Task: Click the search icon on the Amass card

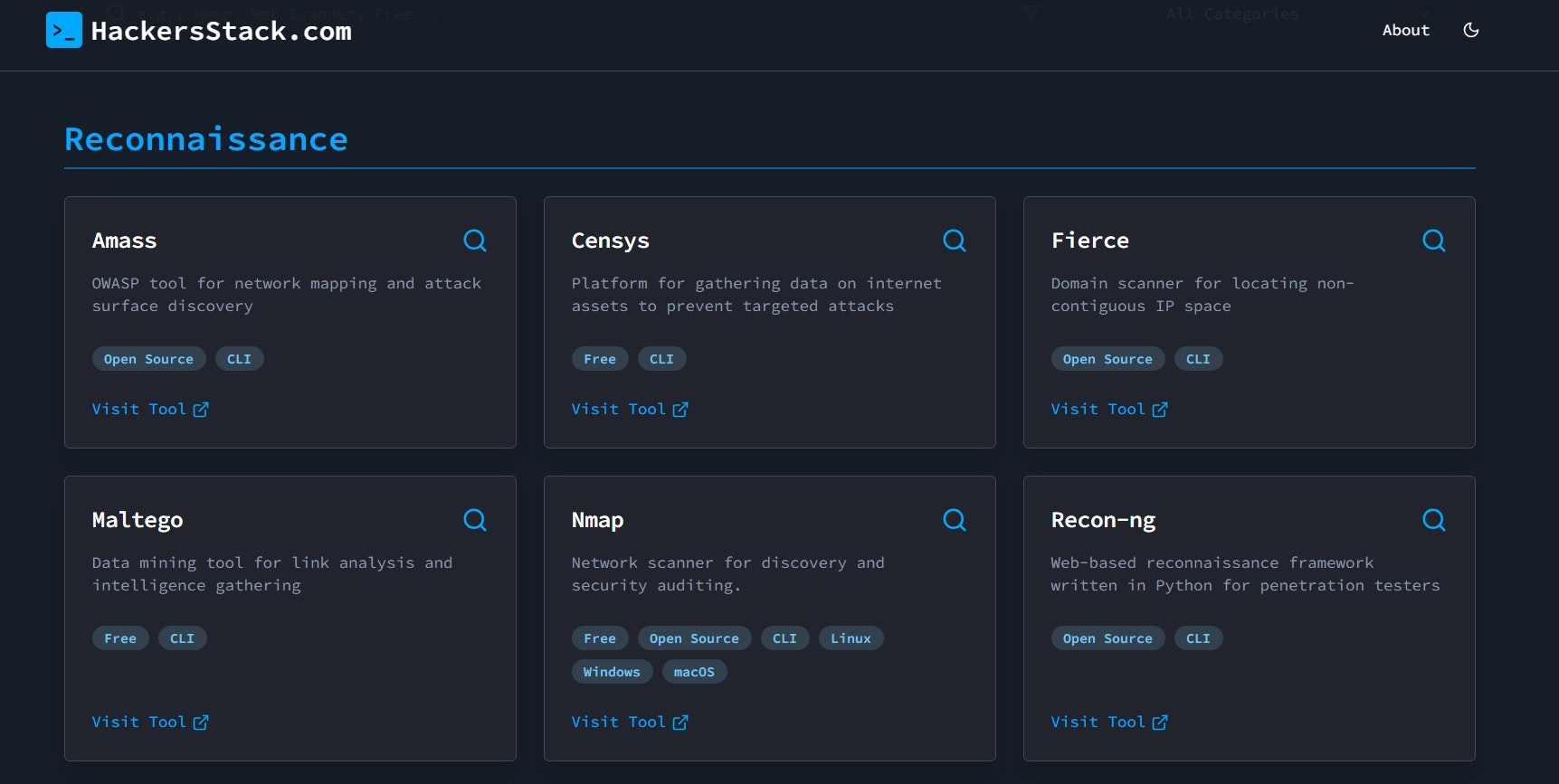Action: click(x=475, y=241)
